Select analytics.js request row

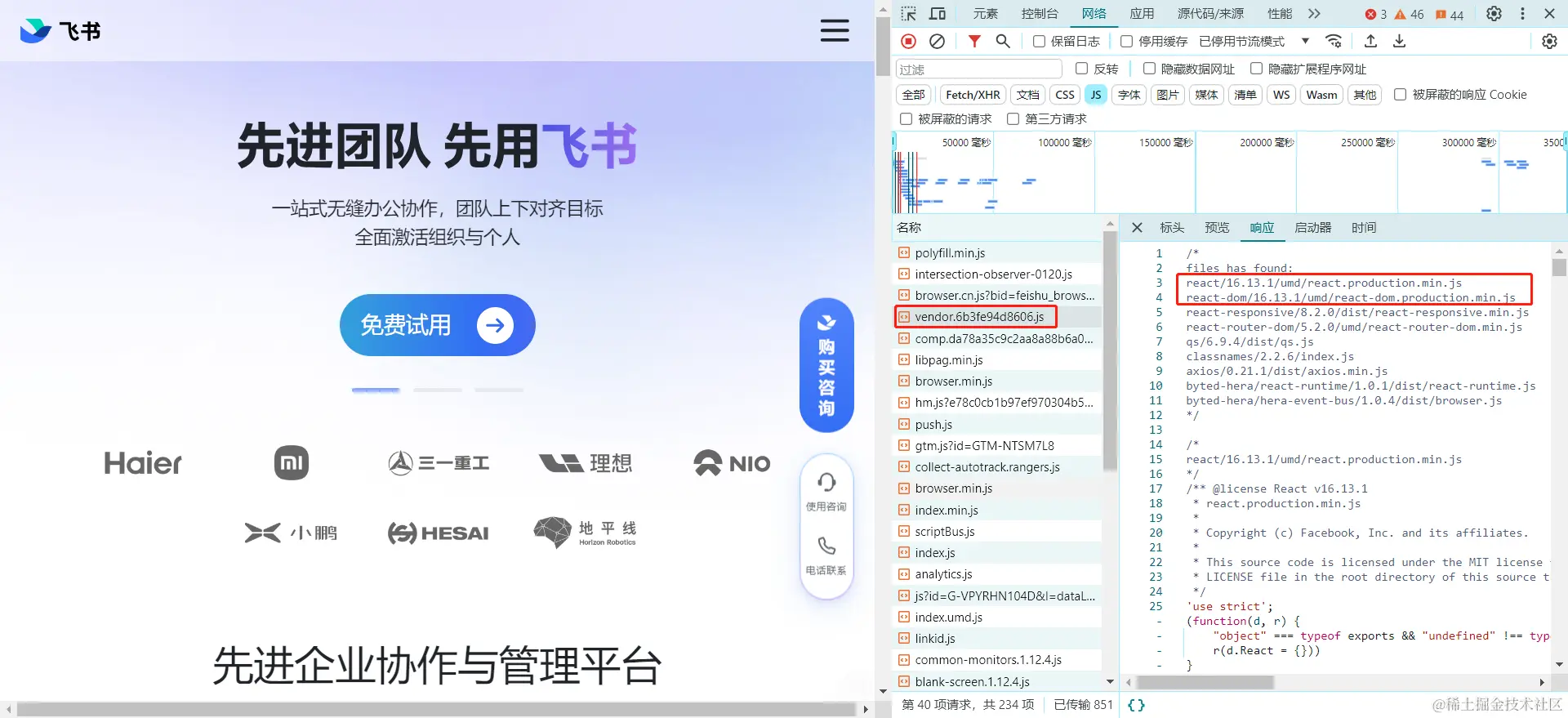pos(998,574)
